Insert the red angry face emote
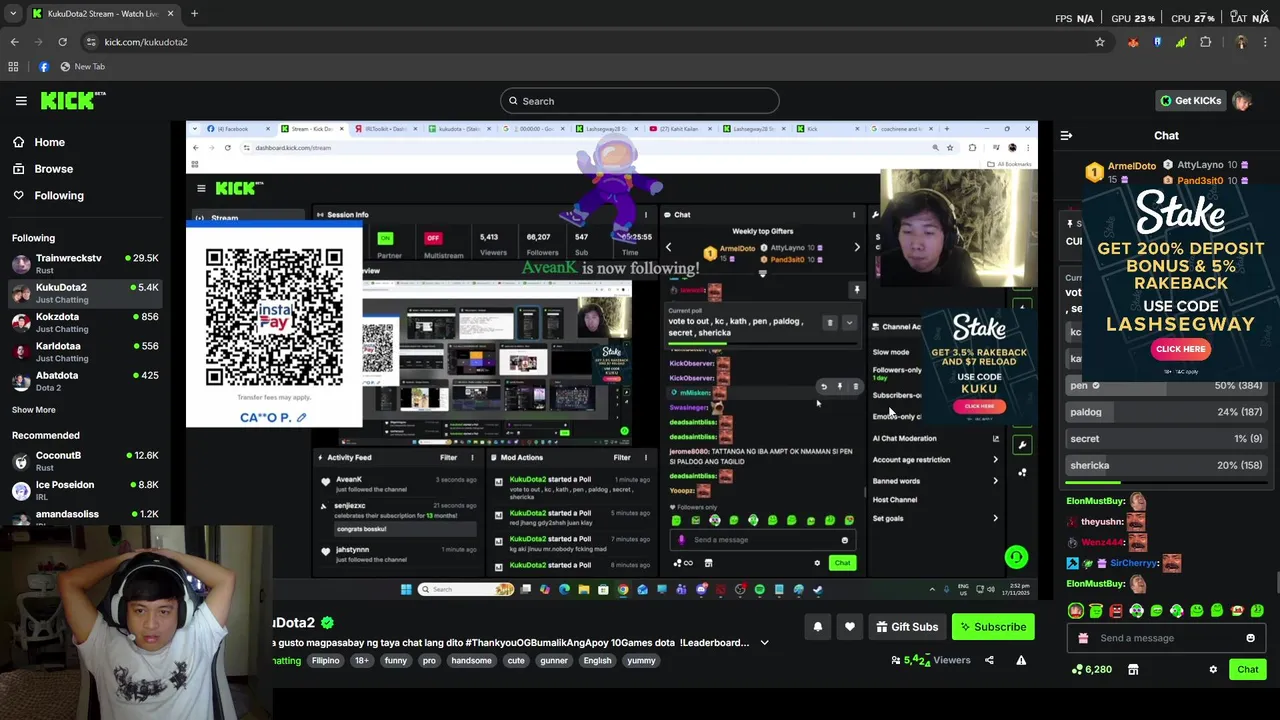The width and height of the screenshot is (1280, 720). click(x=1116, y=610)
